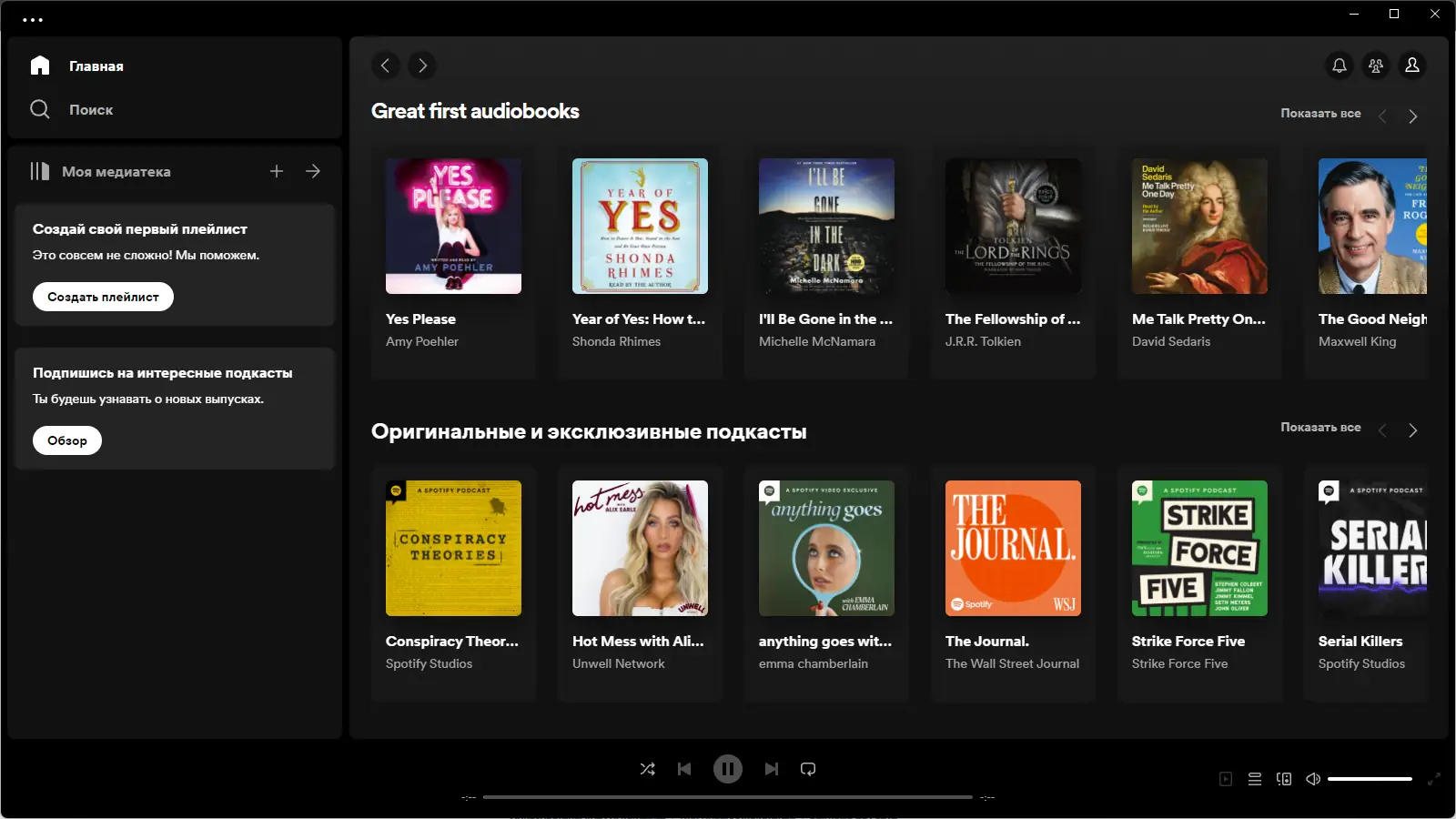The height and width of the screenshot is (819, 1456).
Task: Open The Good Neighbor audiobook cover
Action: (1372, 226)
